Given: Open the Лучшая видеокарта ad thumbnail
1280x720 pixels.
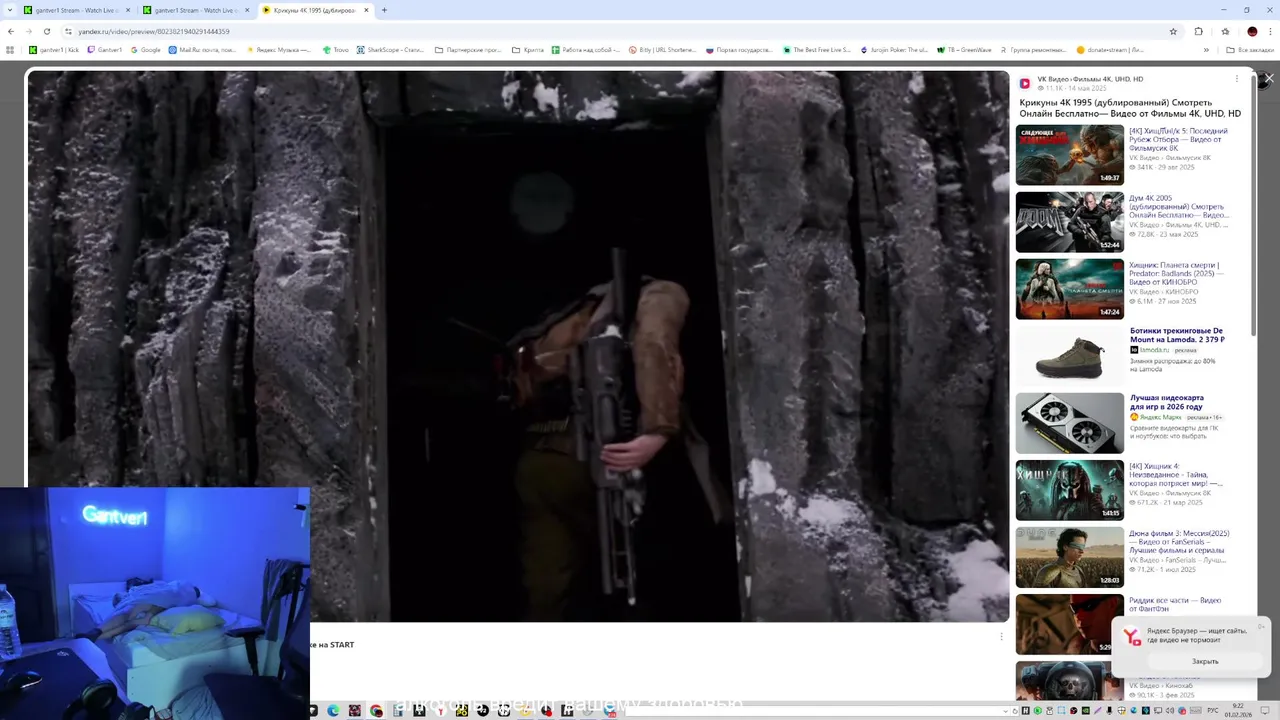Looking at the screenshot, I should [1070, 423].
